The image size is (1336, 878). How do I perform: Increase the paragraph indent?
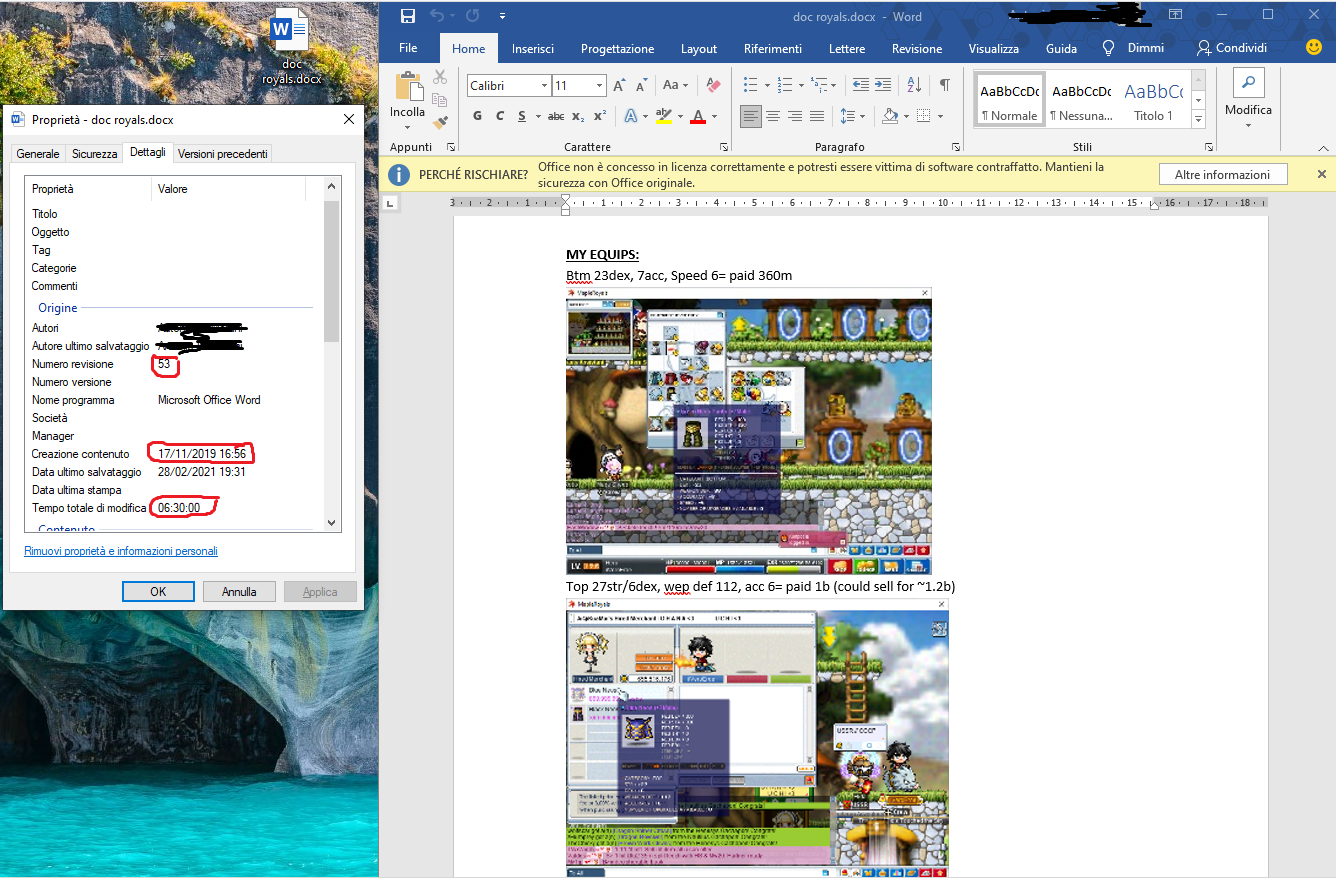[884, 85]
